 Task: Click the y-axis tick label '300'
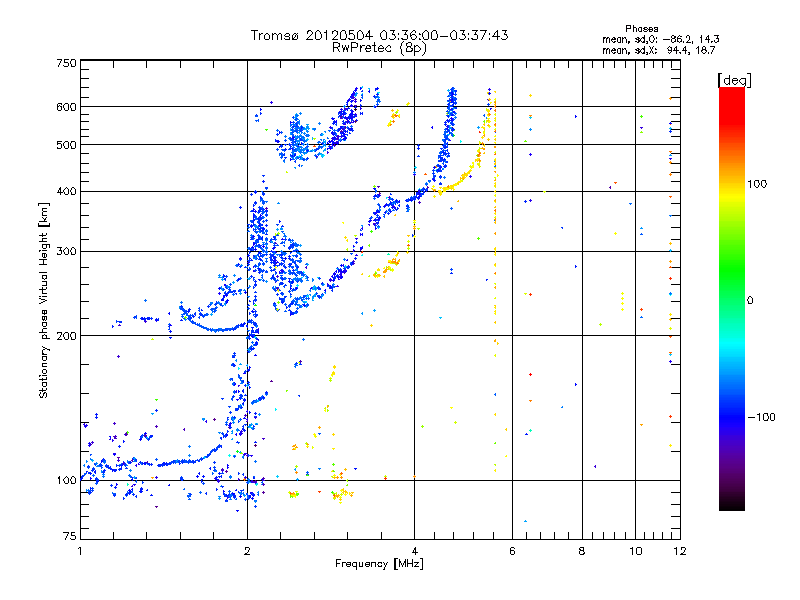coord(67,252)
